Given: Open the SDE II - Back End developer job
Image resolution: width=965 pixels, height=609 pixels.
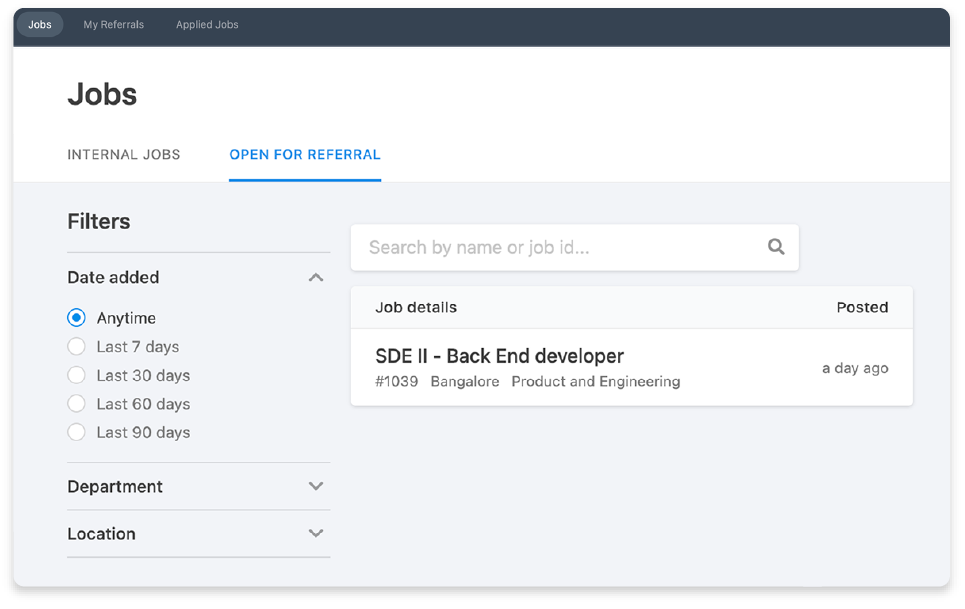Looking at the screenshot, I should 499,356.
